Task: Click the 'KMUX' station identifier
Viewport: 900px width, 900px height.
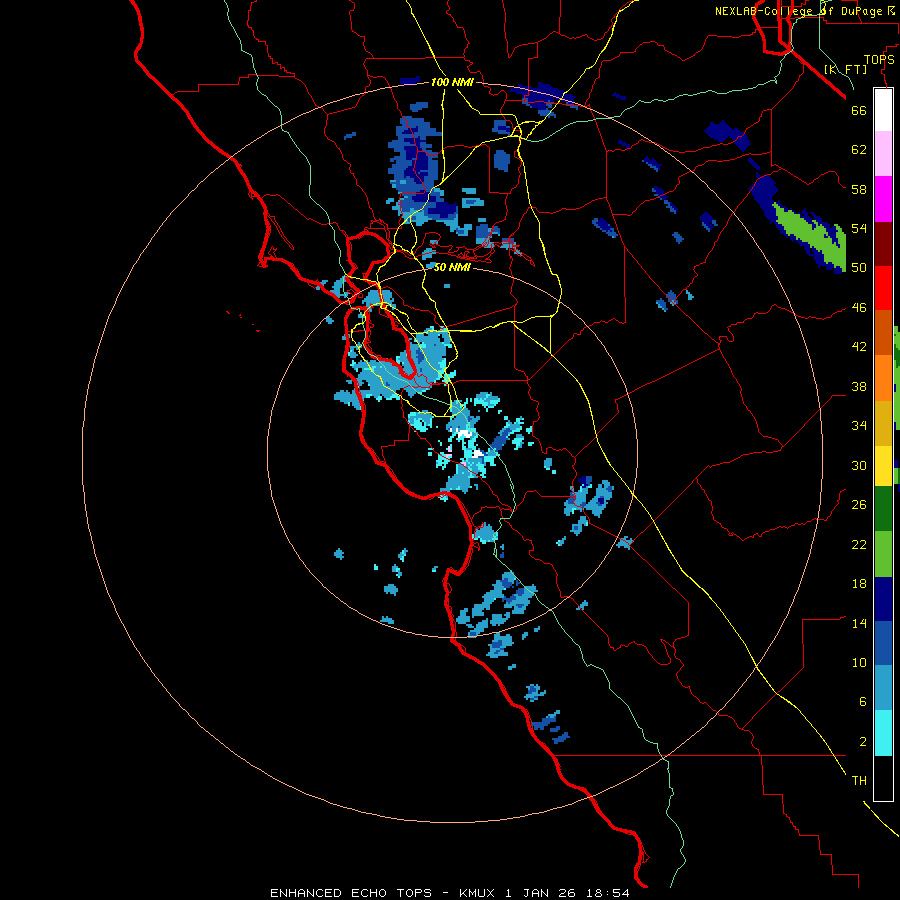Action: click(476, 893)
